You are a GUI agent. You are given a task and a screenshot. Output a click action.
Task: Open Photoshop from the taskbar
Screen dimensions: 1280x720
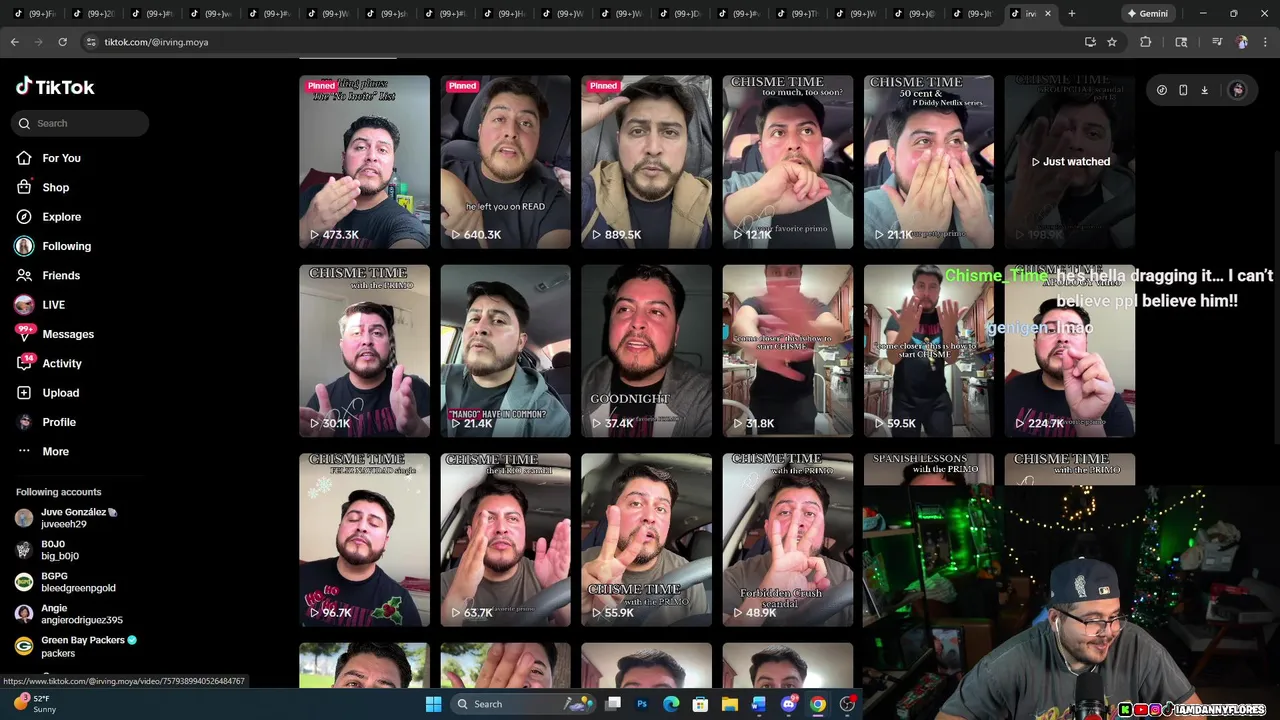[642, 704]
